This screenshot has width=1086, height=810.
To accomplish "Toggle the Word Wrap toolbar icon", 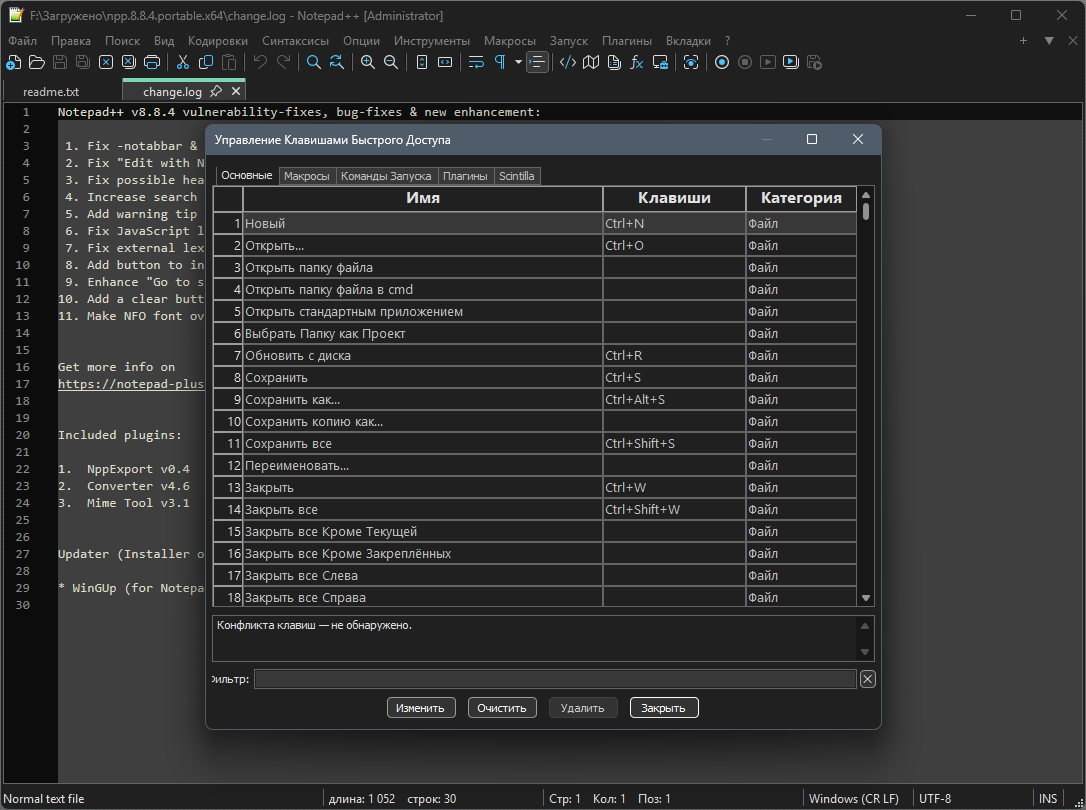I will click(x=476, y=62).
